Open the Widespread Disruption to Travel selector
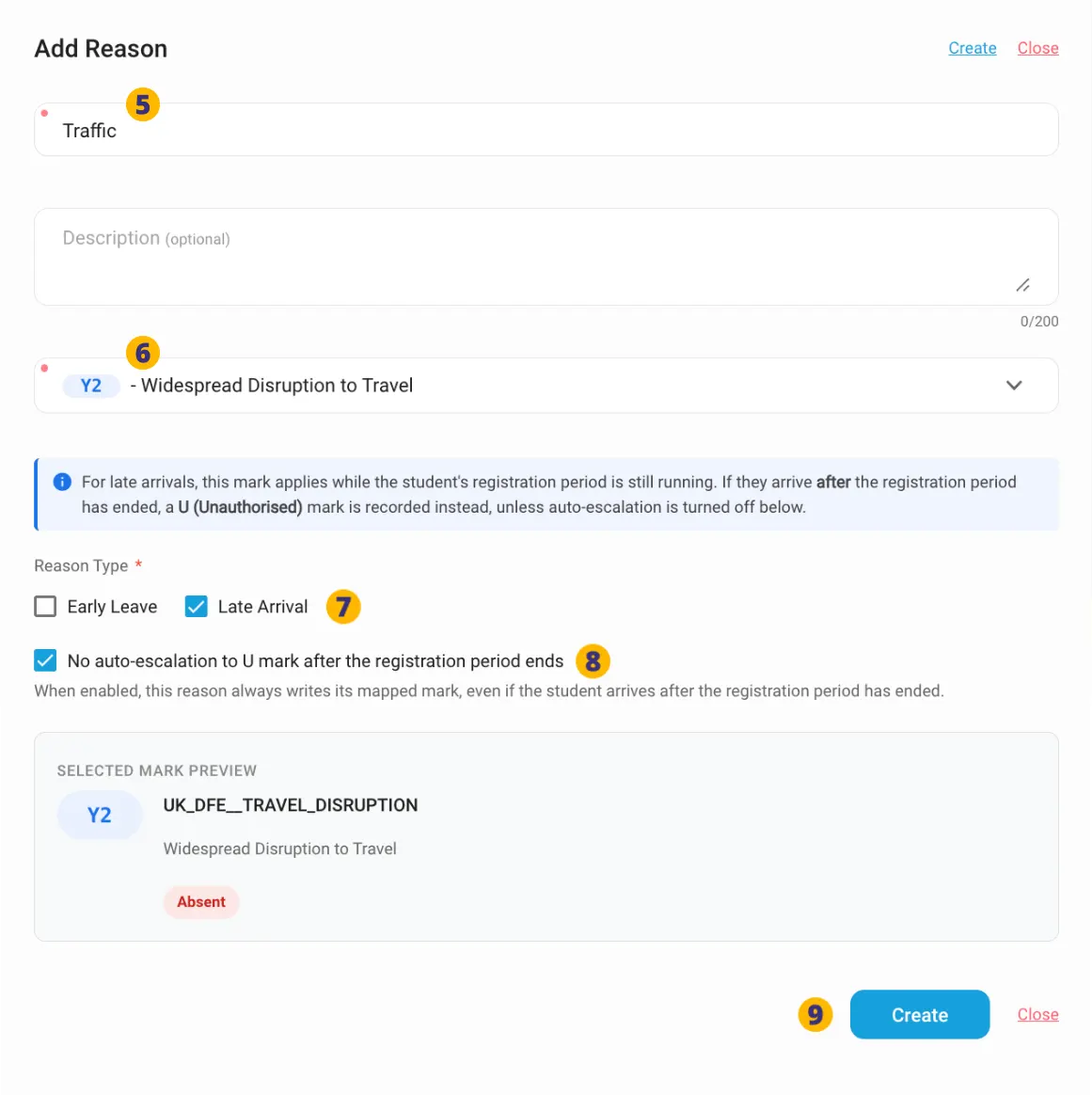Screen dimensions: 1092x1095 (546, 386)
